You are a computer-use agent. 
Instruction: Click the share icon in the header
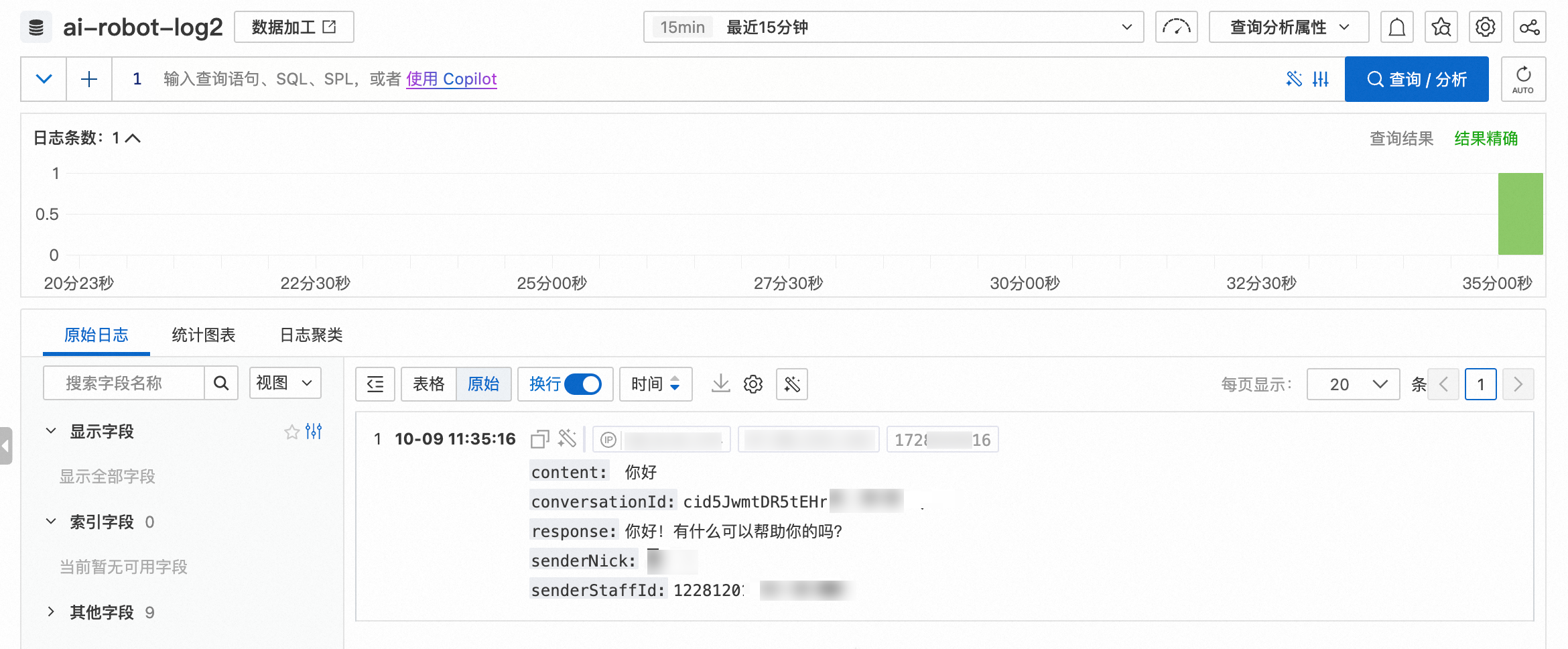tap(1530, 27)
